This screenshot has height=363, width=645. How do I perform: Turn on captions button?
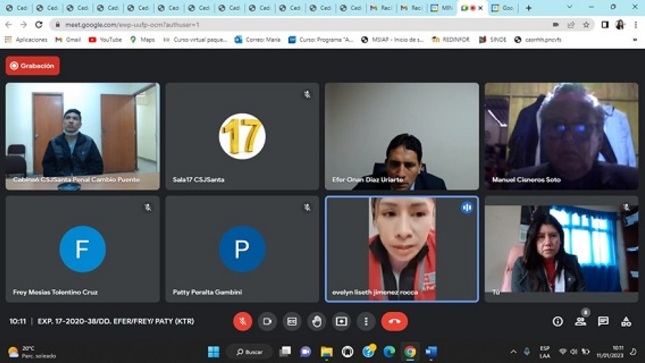(292, 321)
